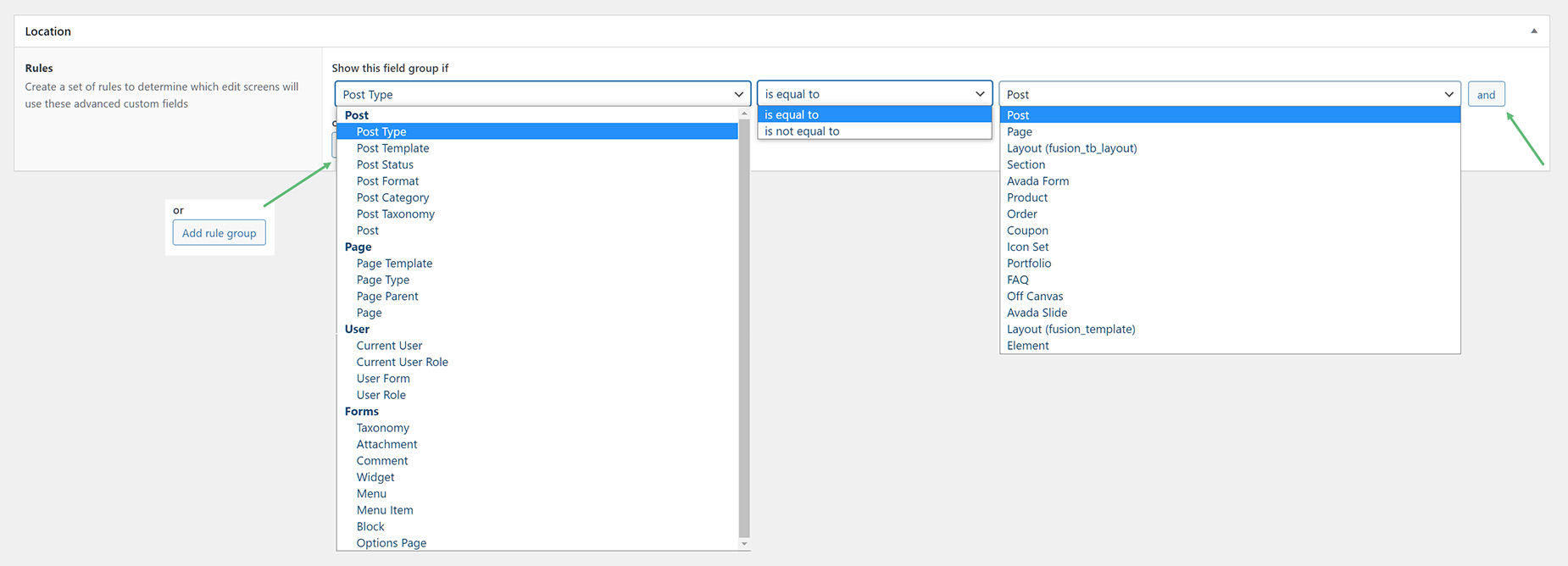
Task: Pick 'Block' option in list
Action: pyautogui.click(x=537, y=526)
